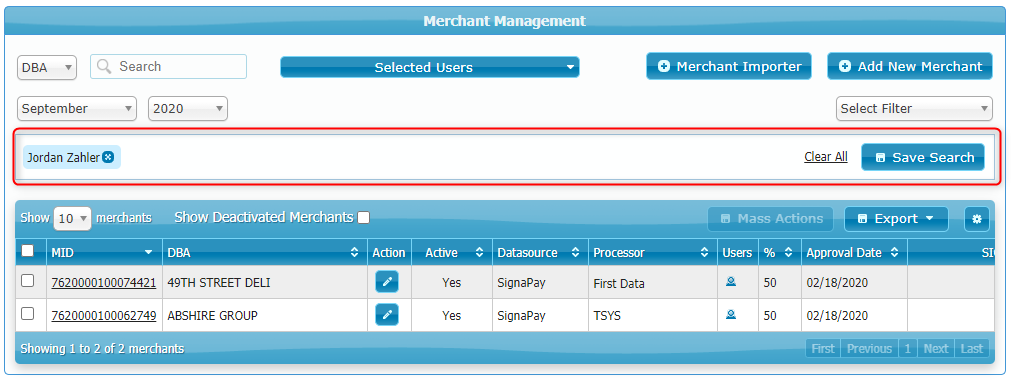The width and height of the screenshot is (1011, 380).
Task: Click the Clear All link
Action: pyautogui.click(x=825, y=157)
